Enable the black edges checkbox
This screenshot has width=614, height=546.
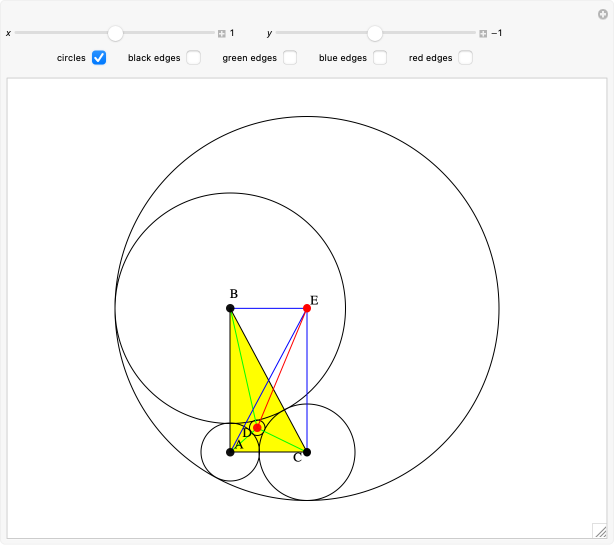(193, 58)
